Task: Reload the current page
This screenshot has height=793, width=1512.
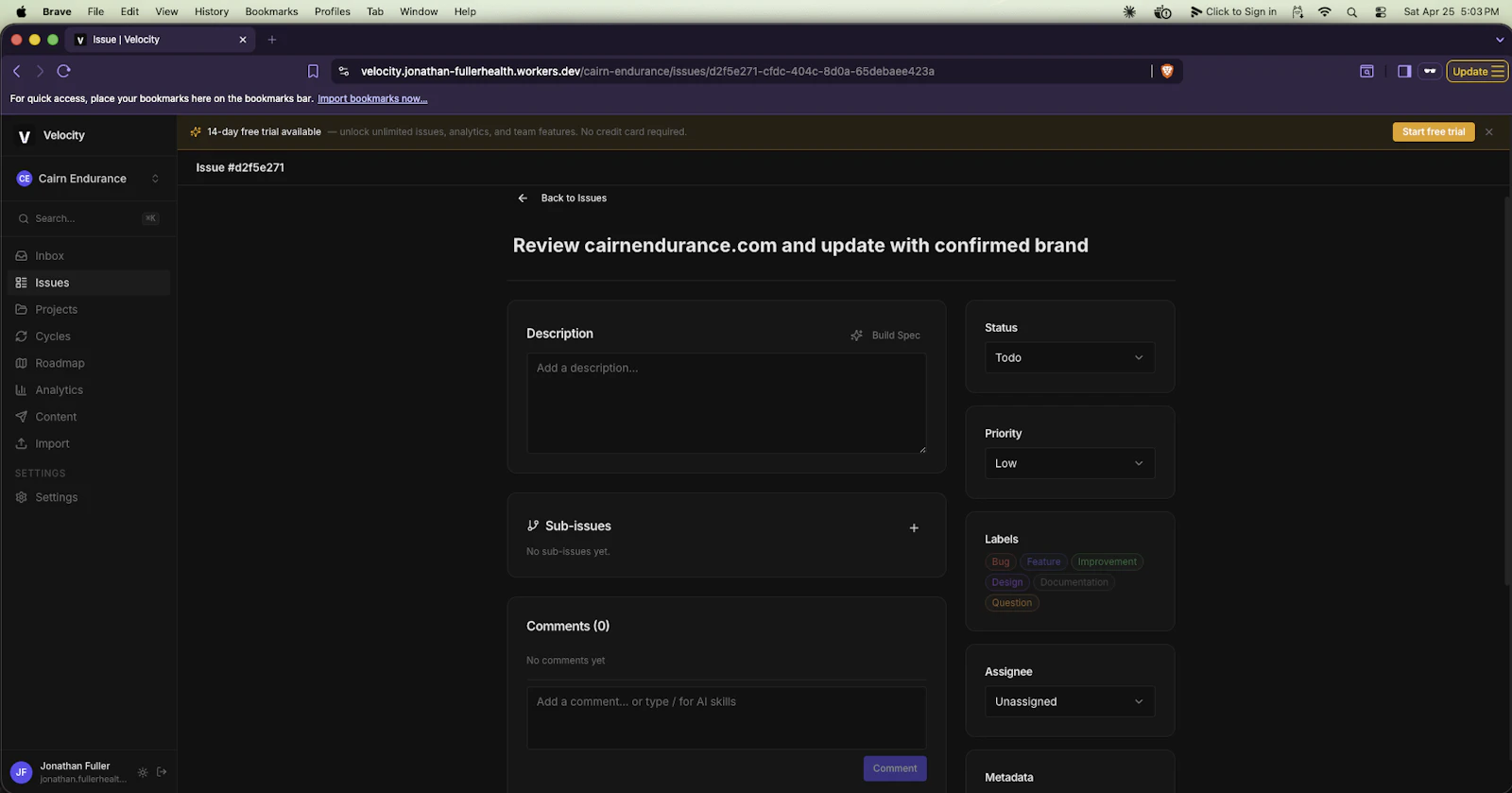Action: [63, 71]
